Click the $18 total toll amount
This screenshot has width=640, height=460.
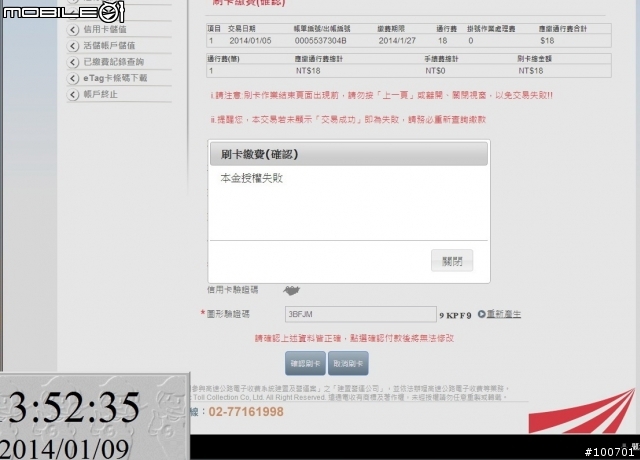coord(547,41)
